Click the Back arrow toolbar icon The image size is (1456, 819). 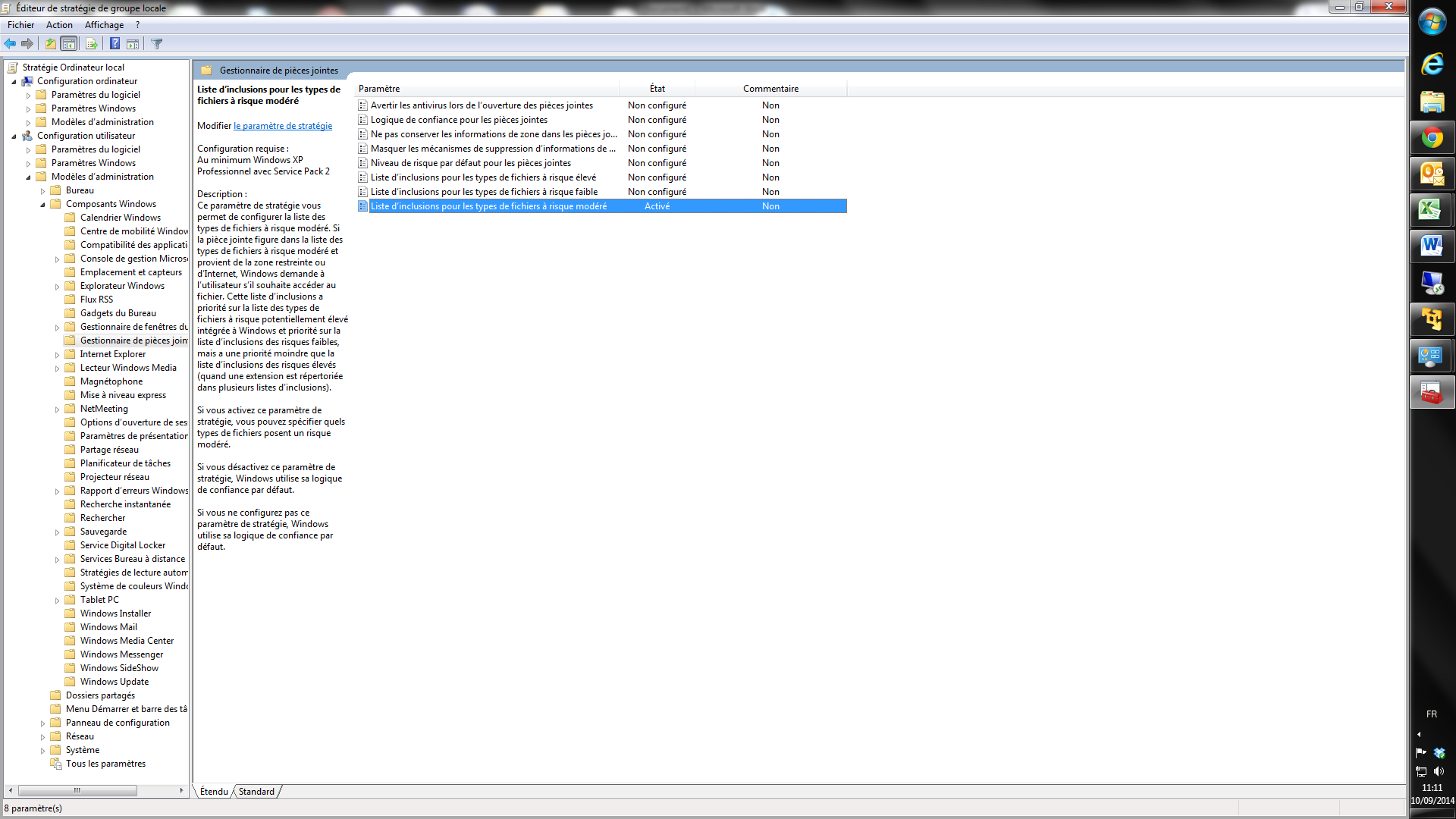point(10,44)
